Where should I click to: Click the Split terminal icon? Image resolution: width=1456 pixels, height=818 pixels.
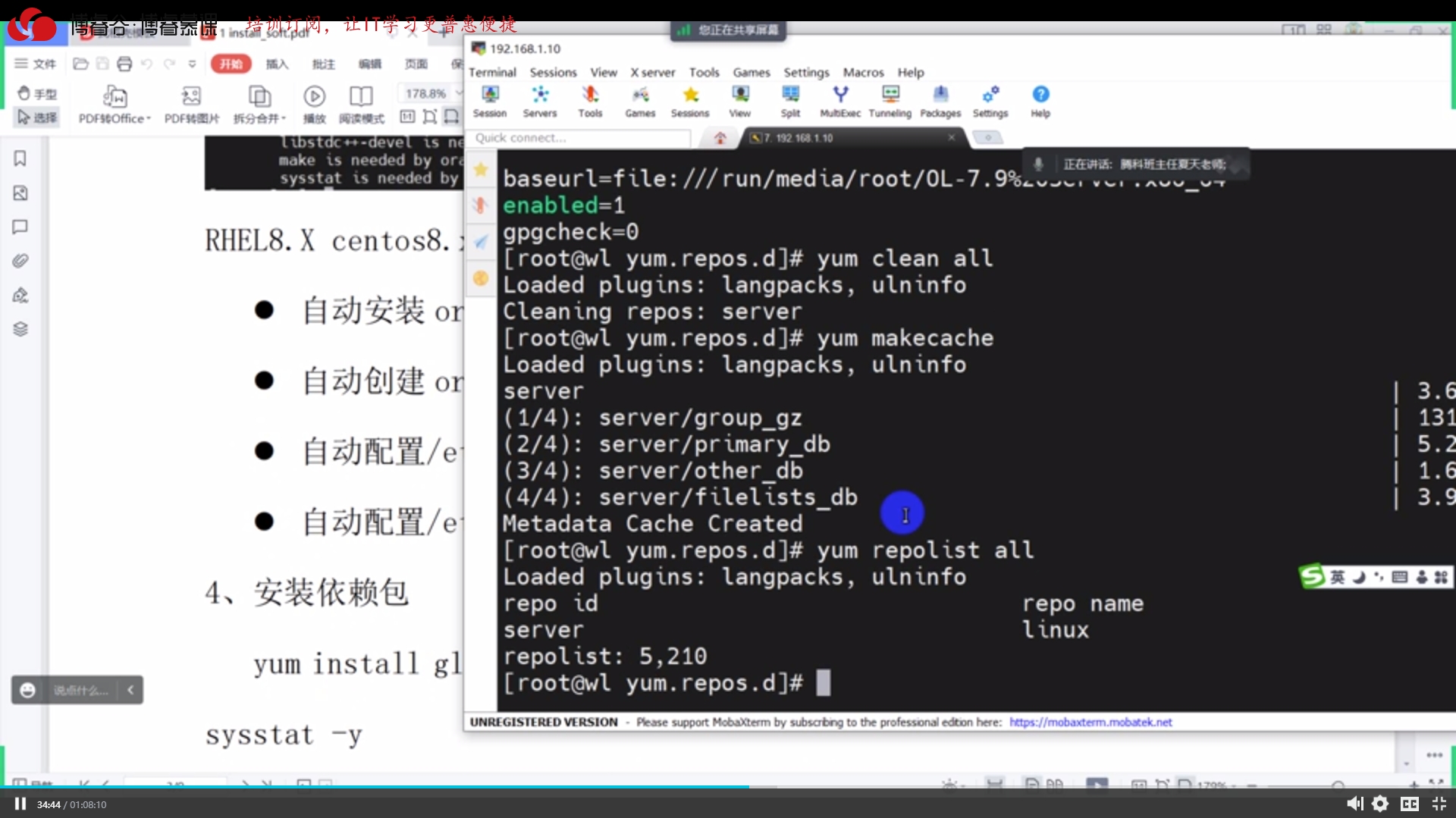tap(790, 101)
